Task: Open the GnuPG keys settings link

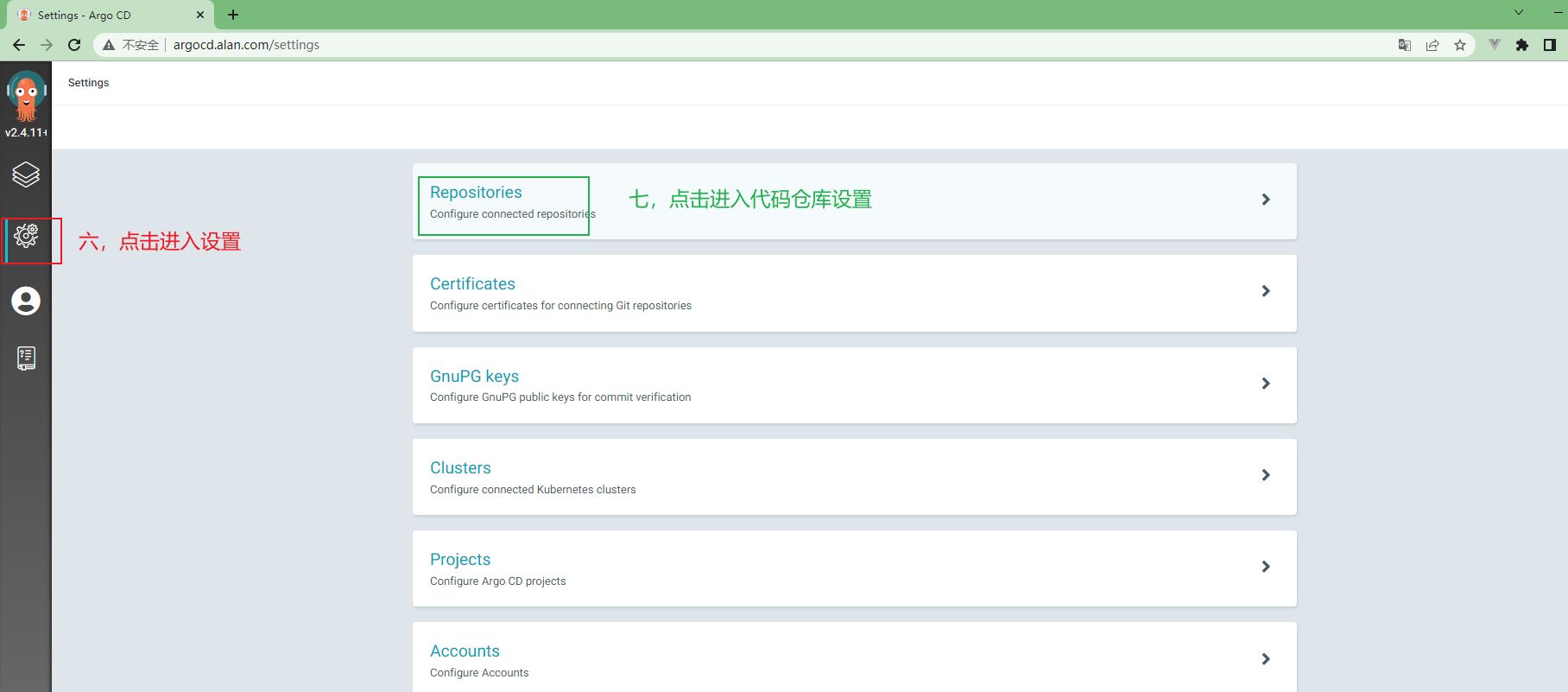Action: 474,376
